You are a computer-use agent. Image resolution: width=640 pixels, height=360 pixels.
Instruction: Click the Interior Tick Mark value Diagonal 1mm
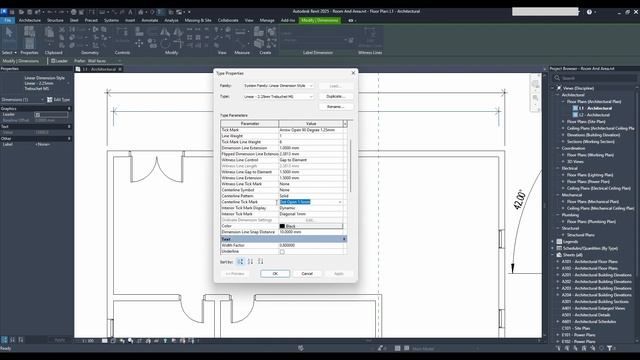pyautogui.click(x=311, y=214)
